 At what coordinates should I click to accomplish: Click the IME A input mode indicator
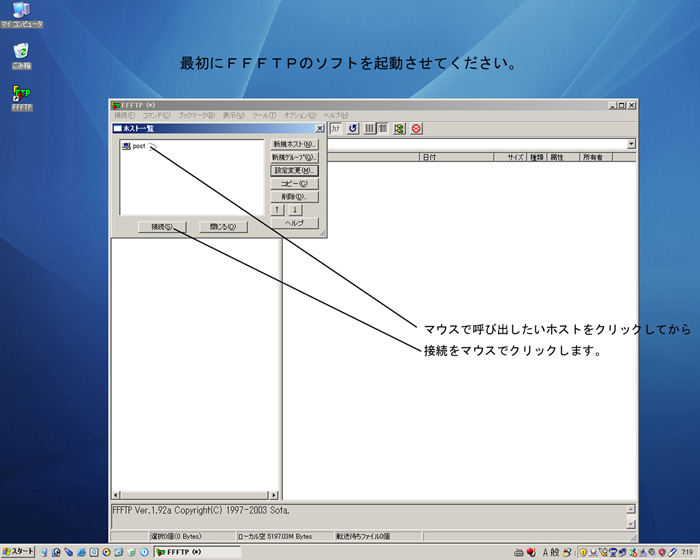coord(545,552)
